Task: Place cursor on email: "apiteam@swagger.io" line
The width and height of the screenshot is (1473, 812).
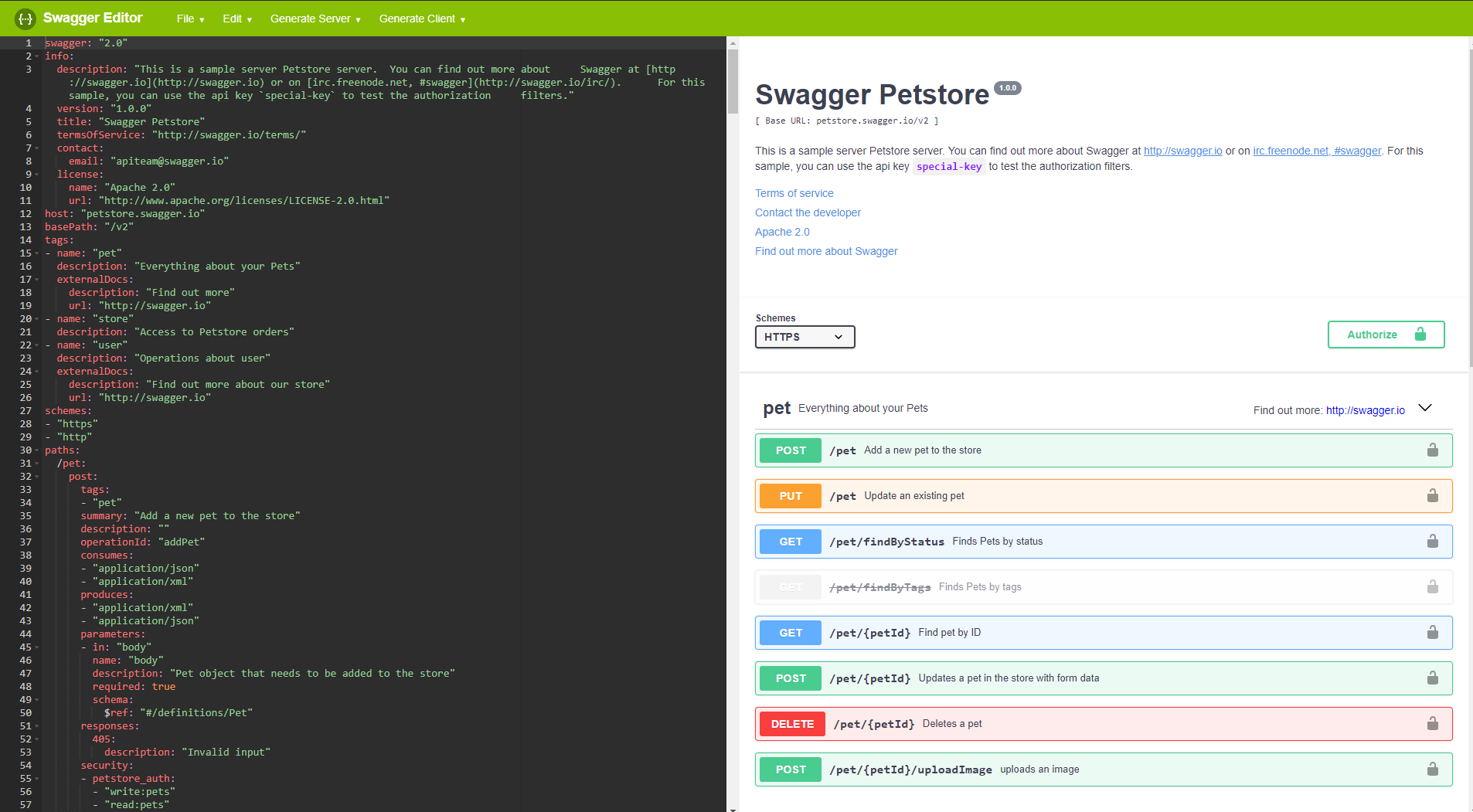Action: 148,161
